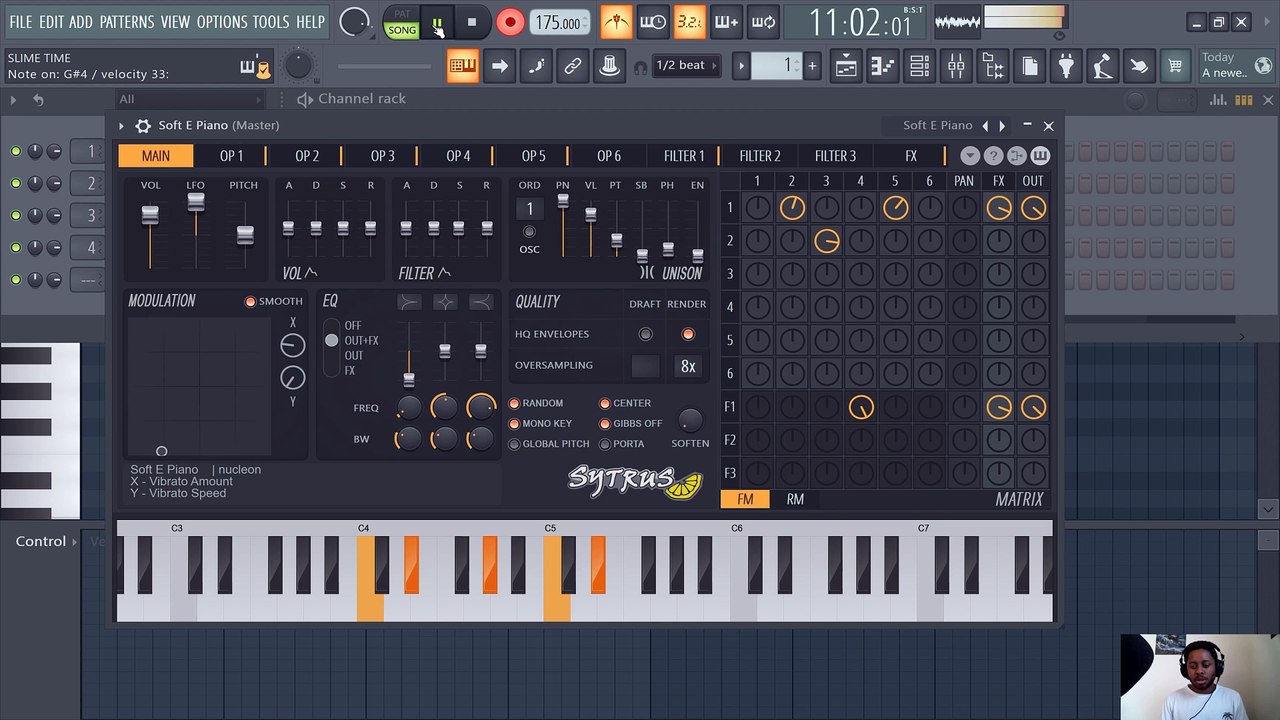Toggle the link chain icon
Image resolution: width=1280 pixels, height=720 pixels.
click(x=572, y=66)
